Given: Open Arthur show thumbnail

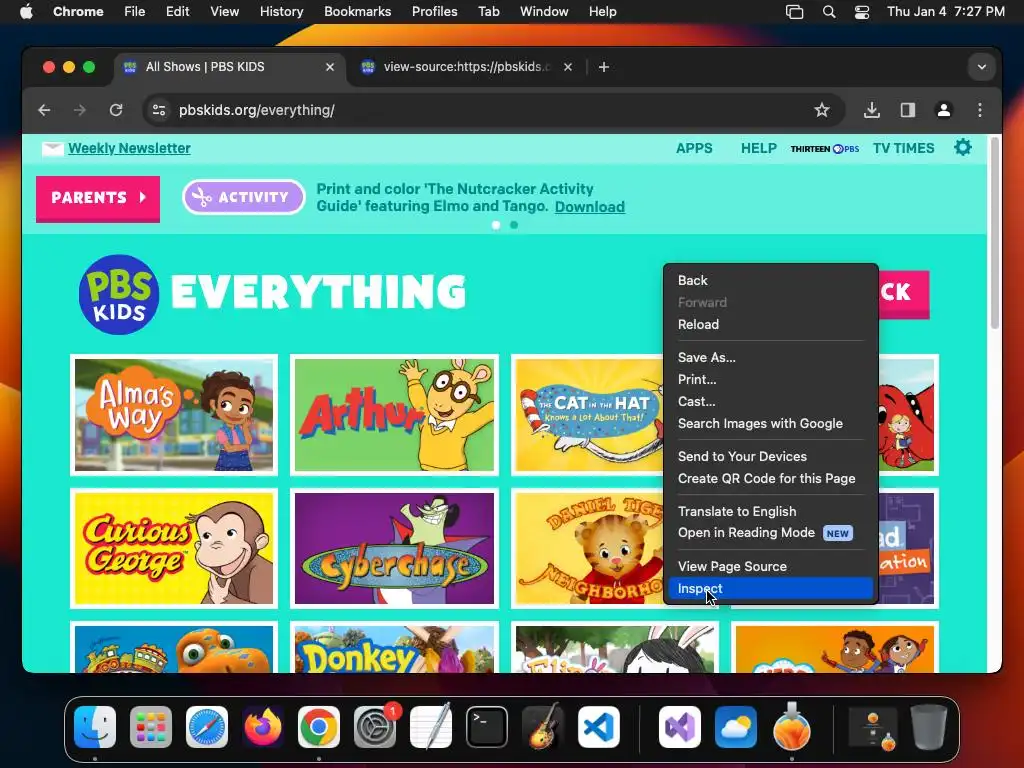Looking at the screenshot, I should pyautogui.click(x=394, y=415).
